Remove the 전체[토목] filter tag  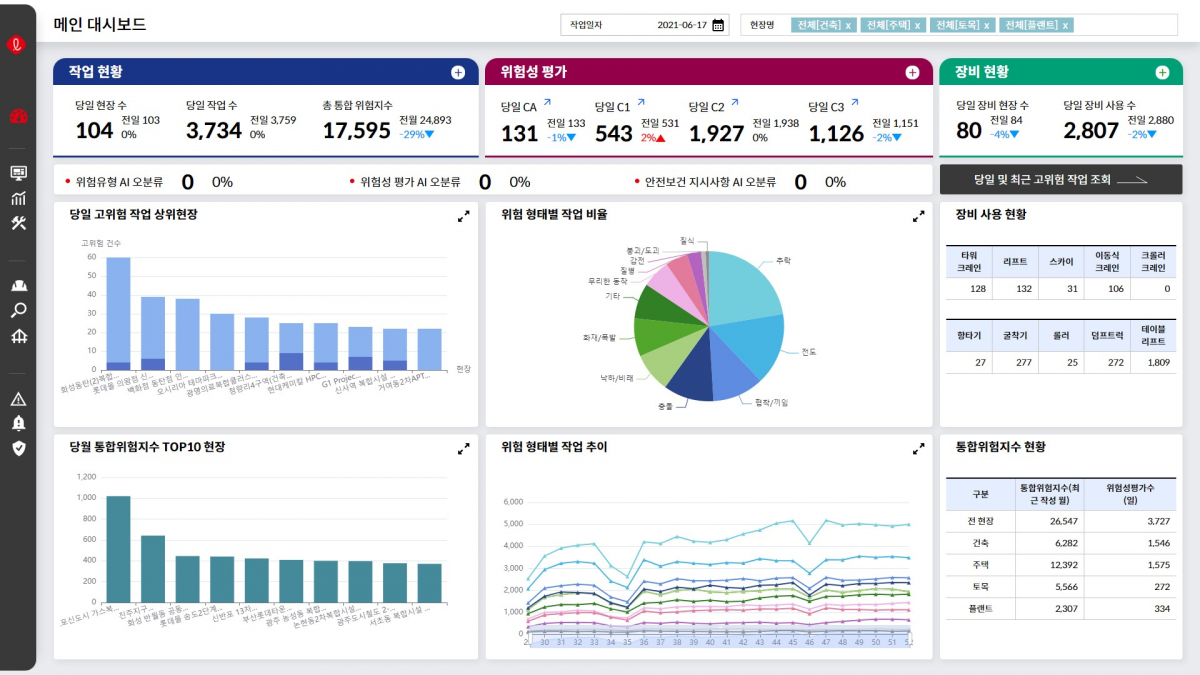pos(987,24)
